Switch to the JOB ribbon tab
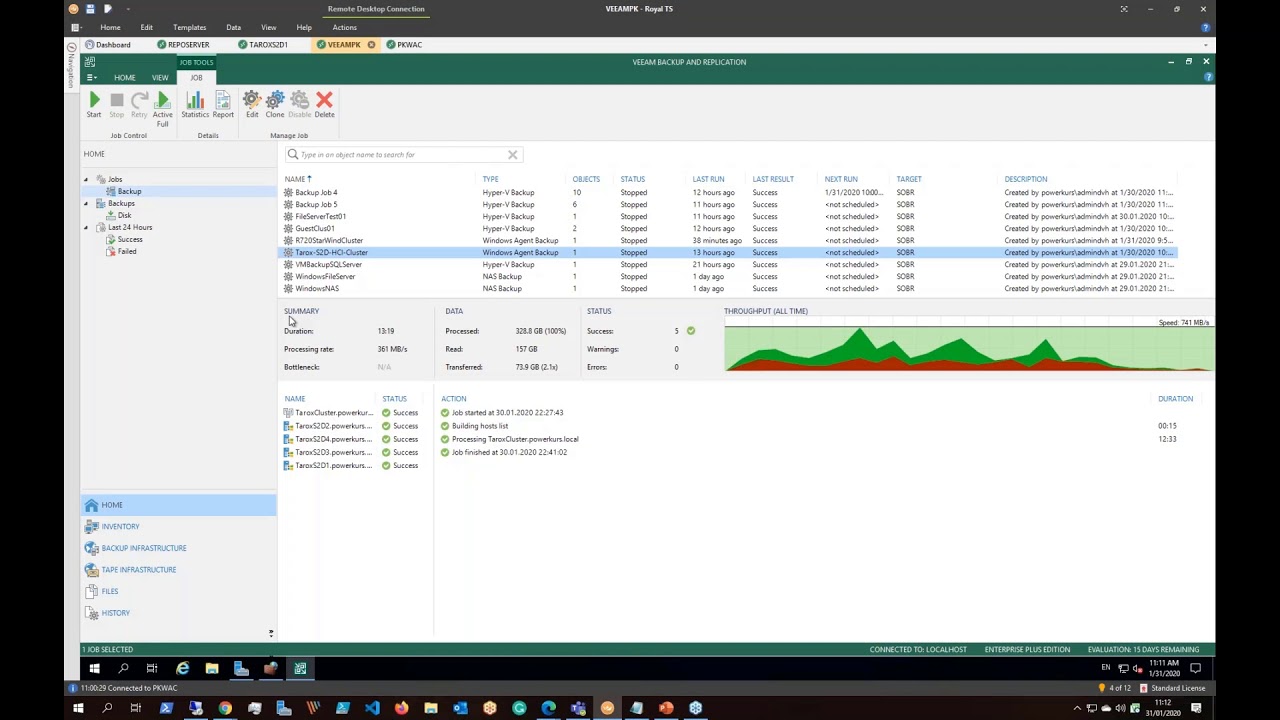 tap(196, 77)
